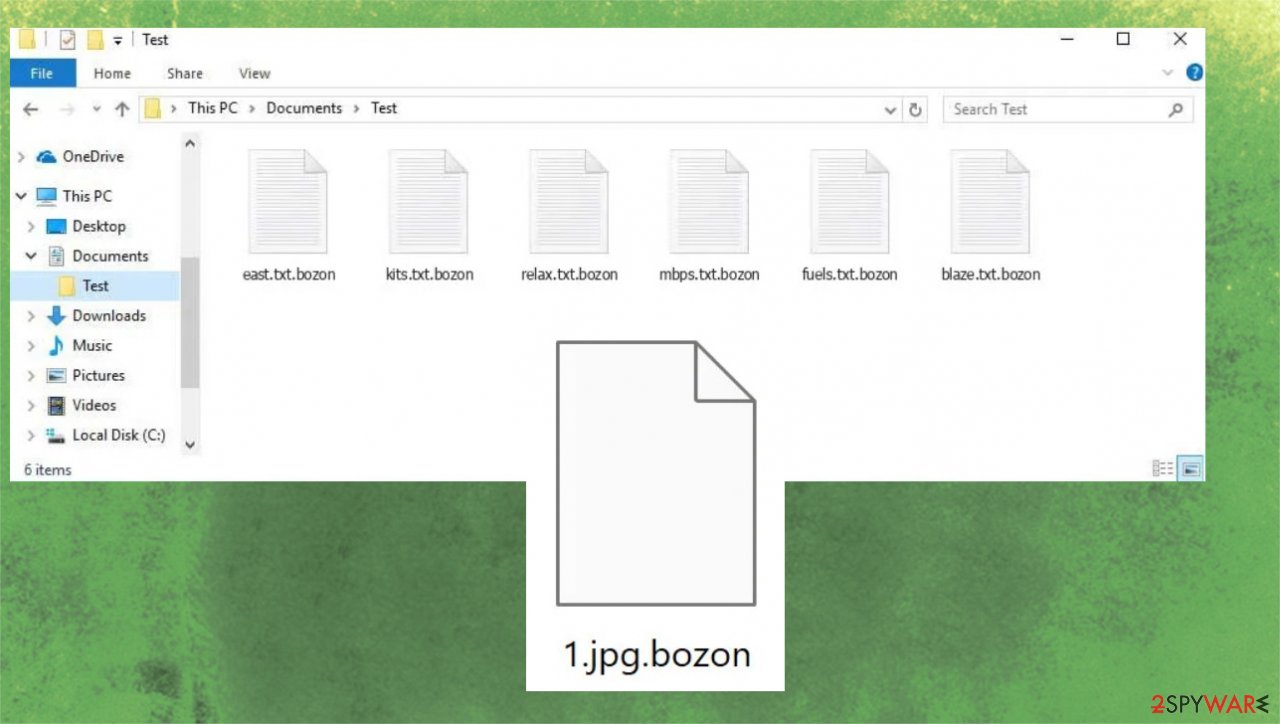Go up to Documents with the up arrow
Image resolution: width=1280 pixels, height=724 pixels.
[122, 109]
